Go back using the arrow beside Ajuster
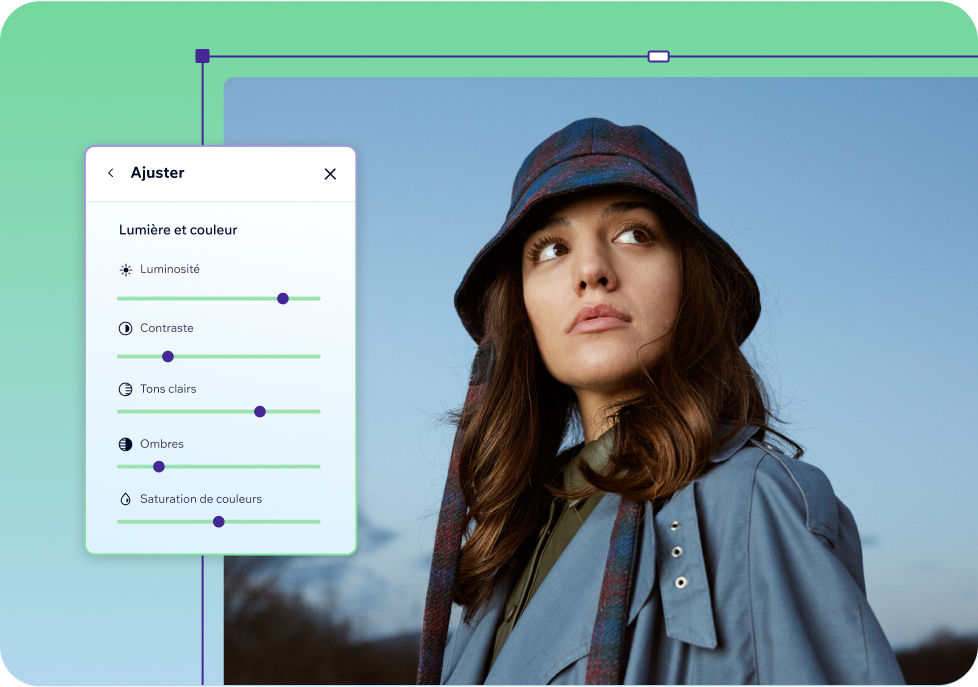978x687 pixels. click(111, 173)
